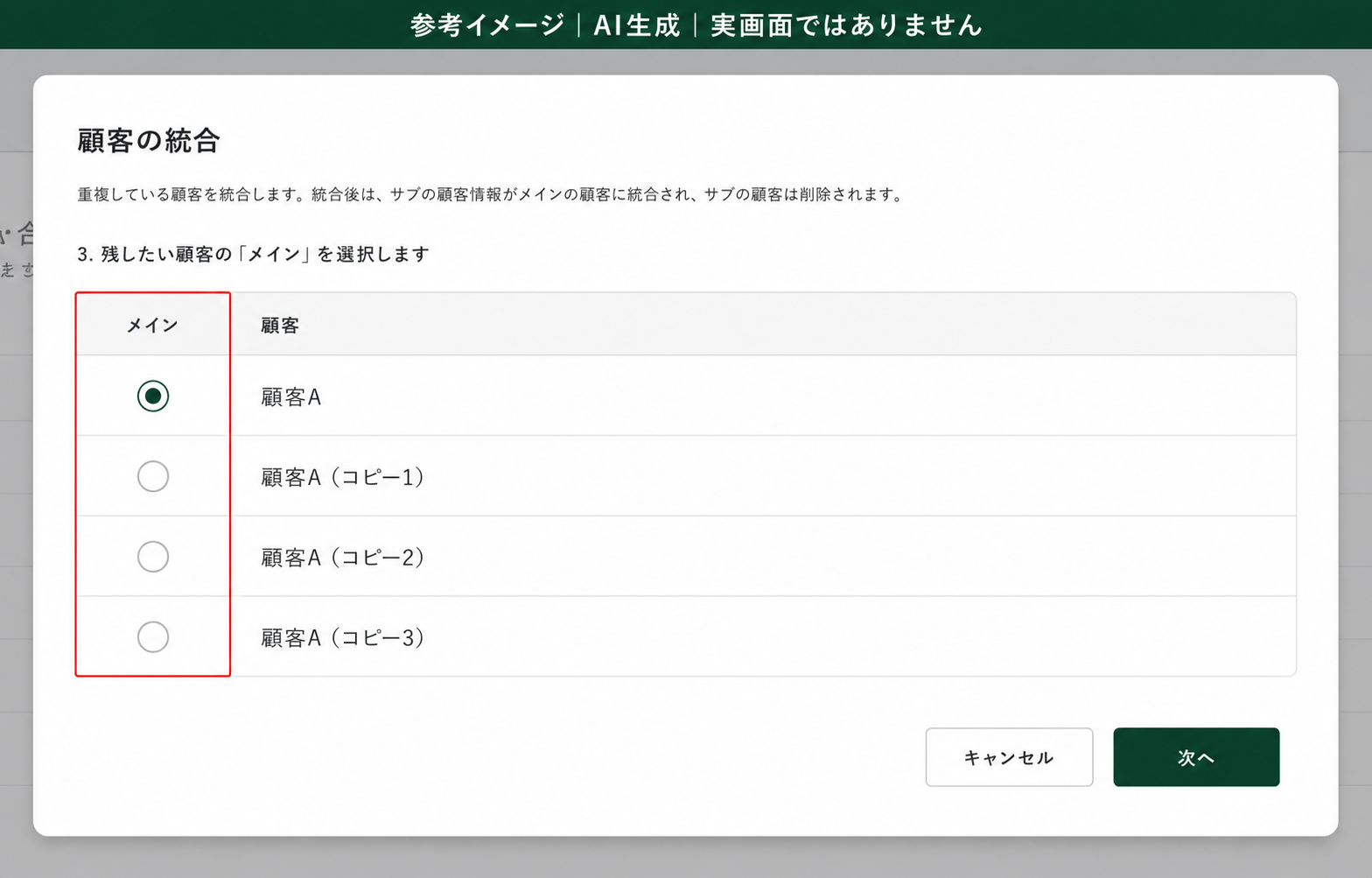
Task: Click the text 顧客A (コピー2)
Action: [343, 558]
